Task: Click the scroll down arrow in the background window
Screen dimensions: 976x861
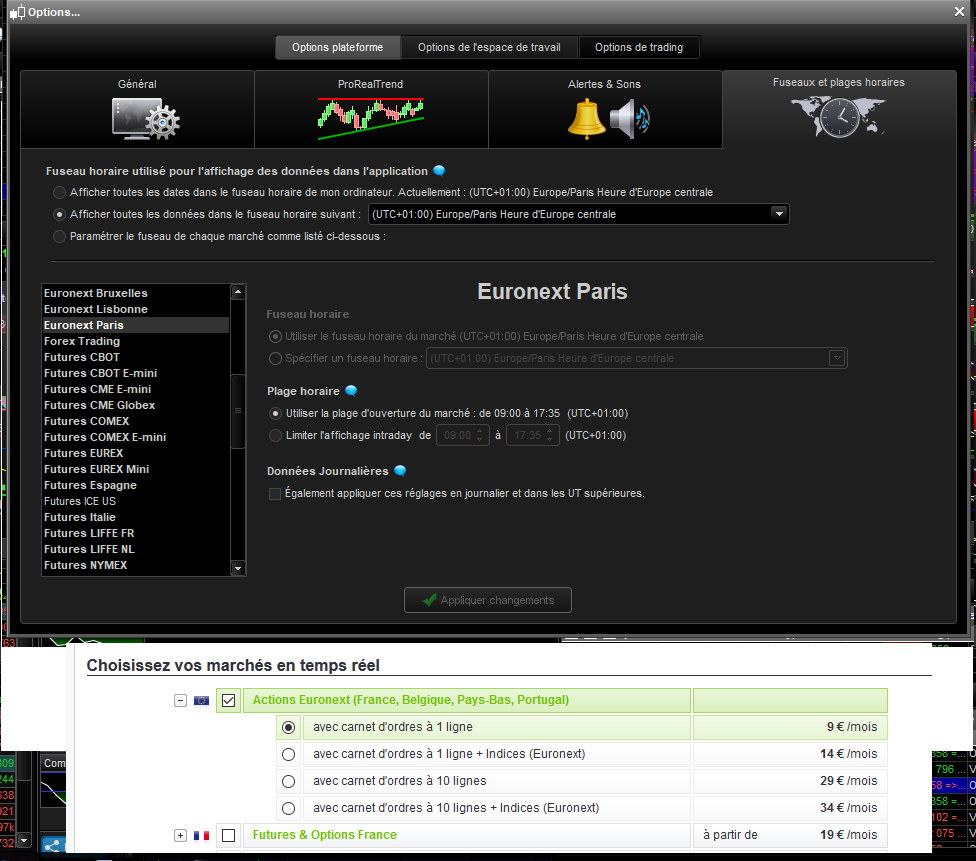Action: 24,840
